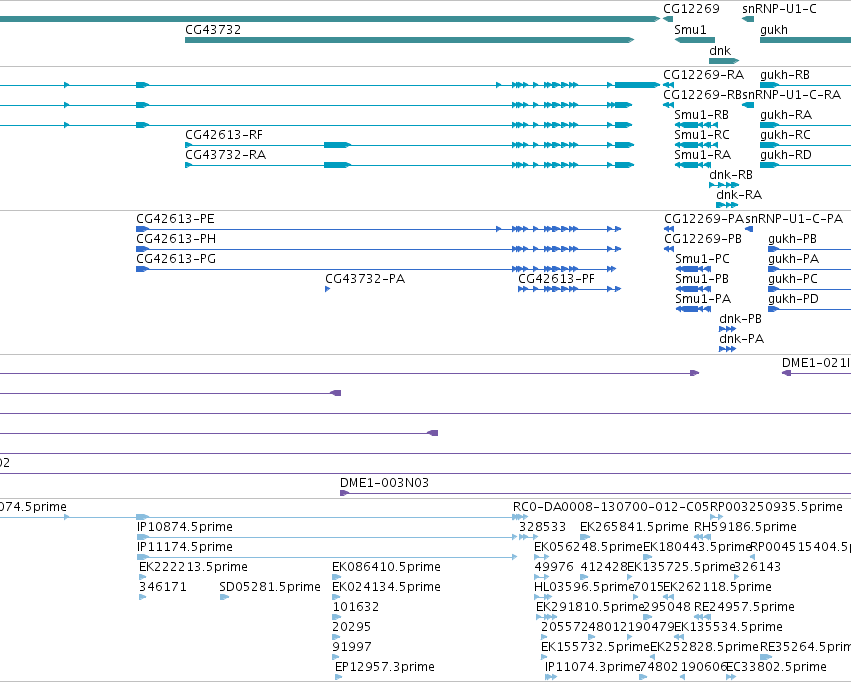Open EST IP10874.5prime
This screenshot has width=851, height=682.
pos(185,527)
